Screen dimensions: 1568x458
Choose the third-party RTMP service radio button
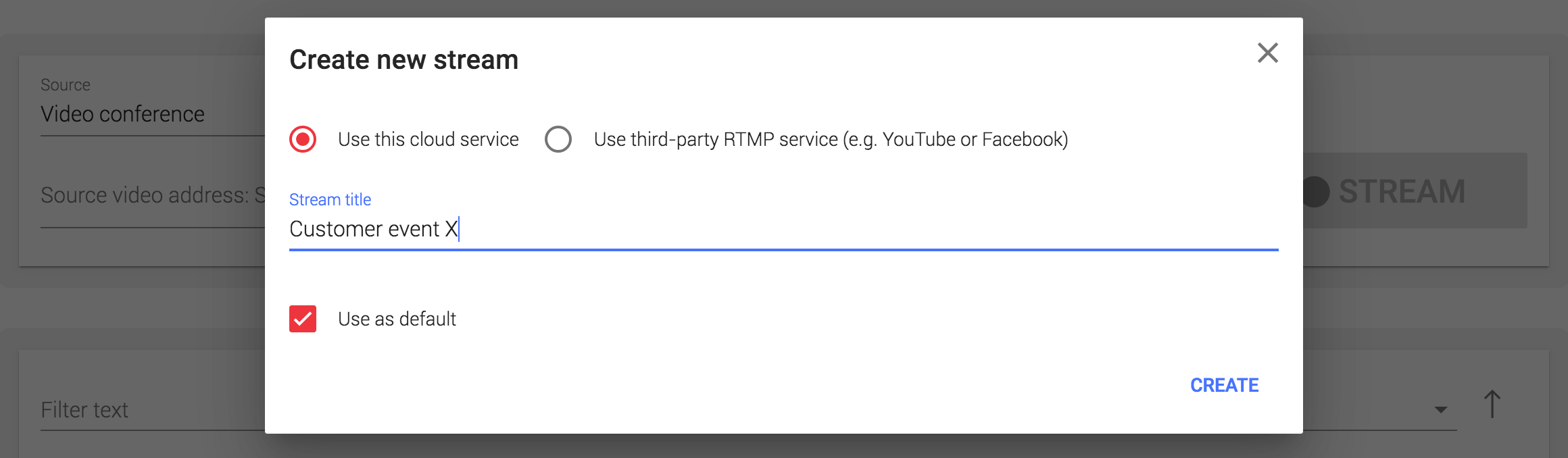click(558, 139)
